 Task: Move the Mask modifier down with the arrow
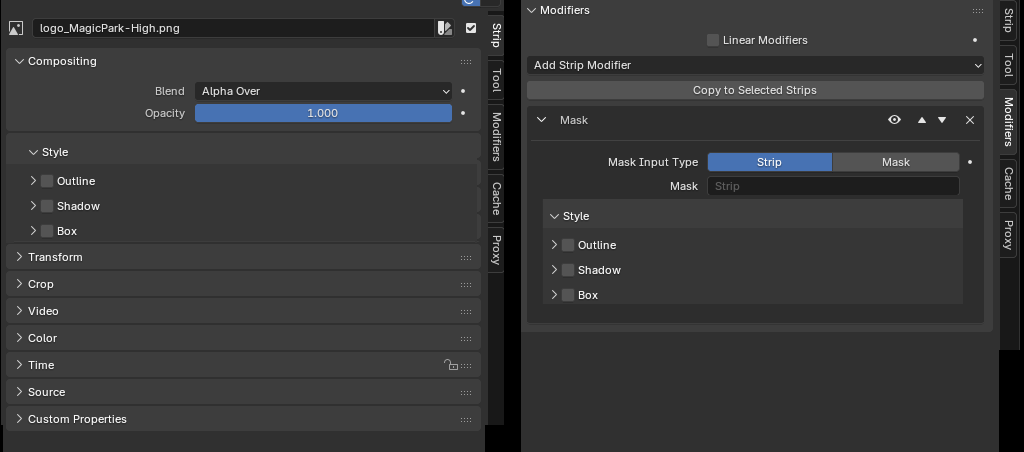pos(942,120)
